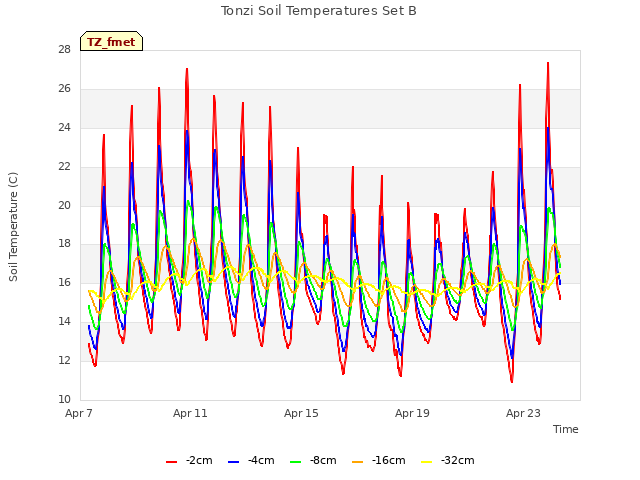Click the 16 y-axis tick label
640x480 pixels.
click(64, 282)
